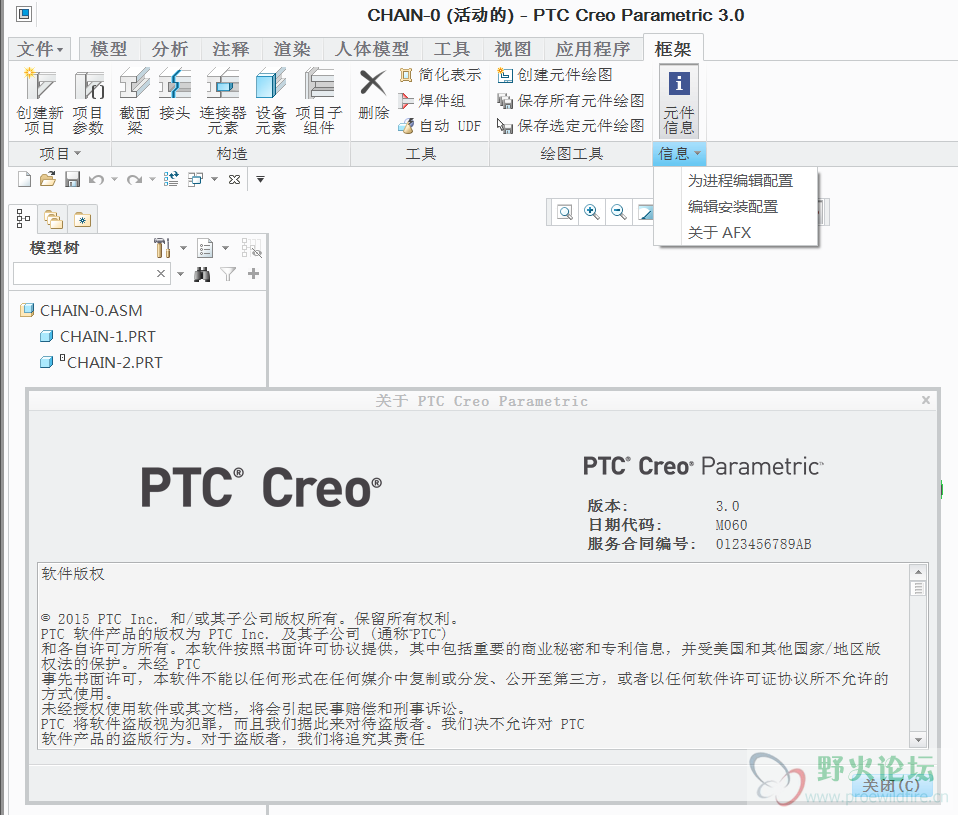The image size is (958, 815).
Task: Close the about PTC Creo dialog
Action: [x=926, y=400]
